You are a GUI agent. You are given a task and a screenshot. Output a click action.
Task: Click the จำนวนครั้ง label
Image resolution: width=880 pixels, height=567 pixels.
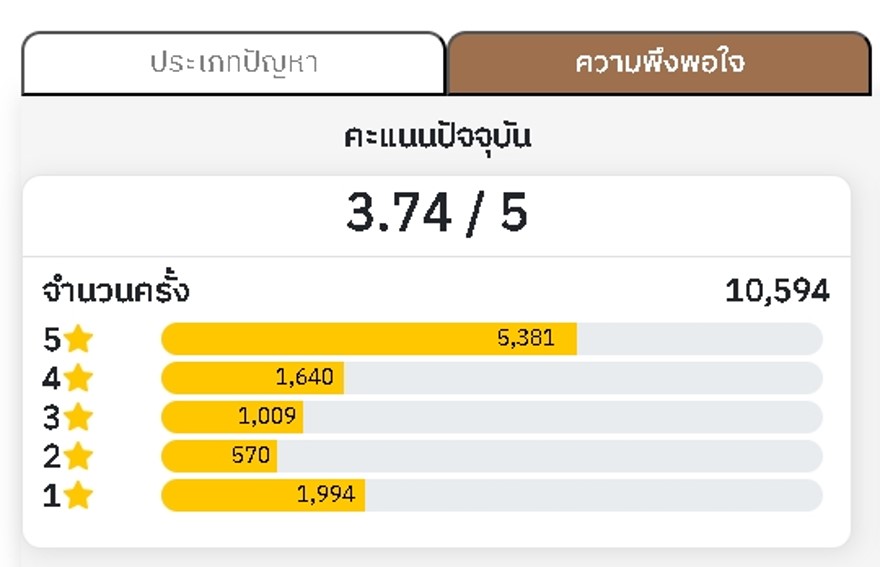(x=116, y=290)
